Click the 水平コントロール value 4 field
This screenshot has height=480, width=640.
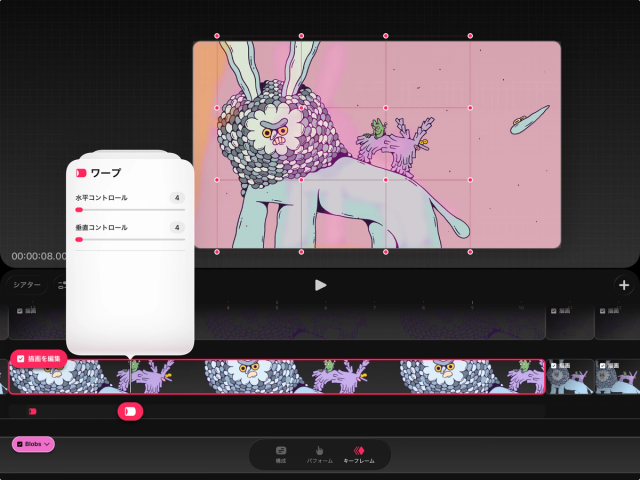(177, 198)
